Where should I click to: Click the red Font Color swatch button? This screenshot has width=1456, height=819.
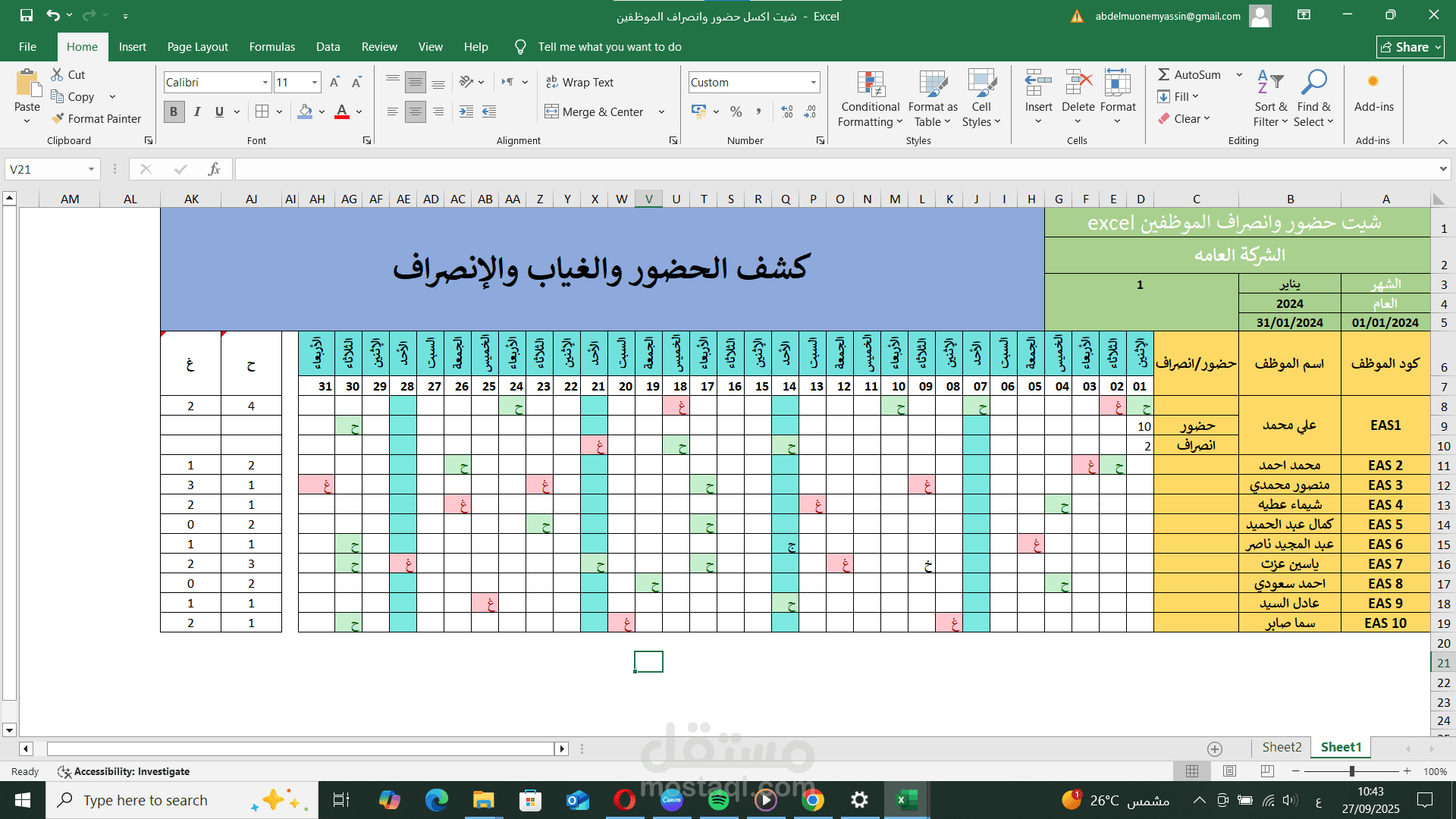[342, 112]
